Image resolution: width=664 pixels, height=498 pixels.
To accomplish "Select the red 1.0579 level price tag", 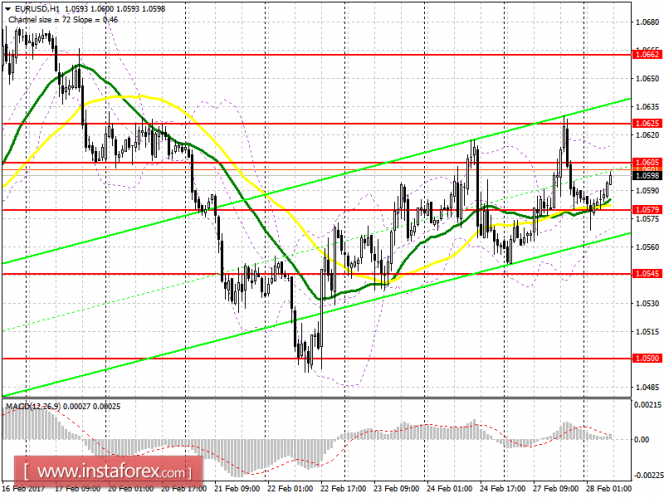I will point(647,210).
